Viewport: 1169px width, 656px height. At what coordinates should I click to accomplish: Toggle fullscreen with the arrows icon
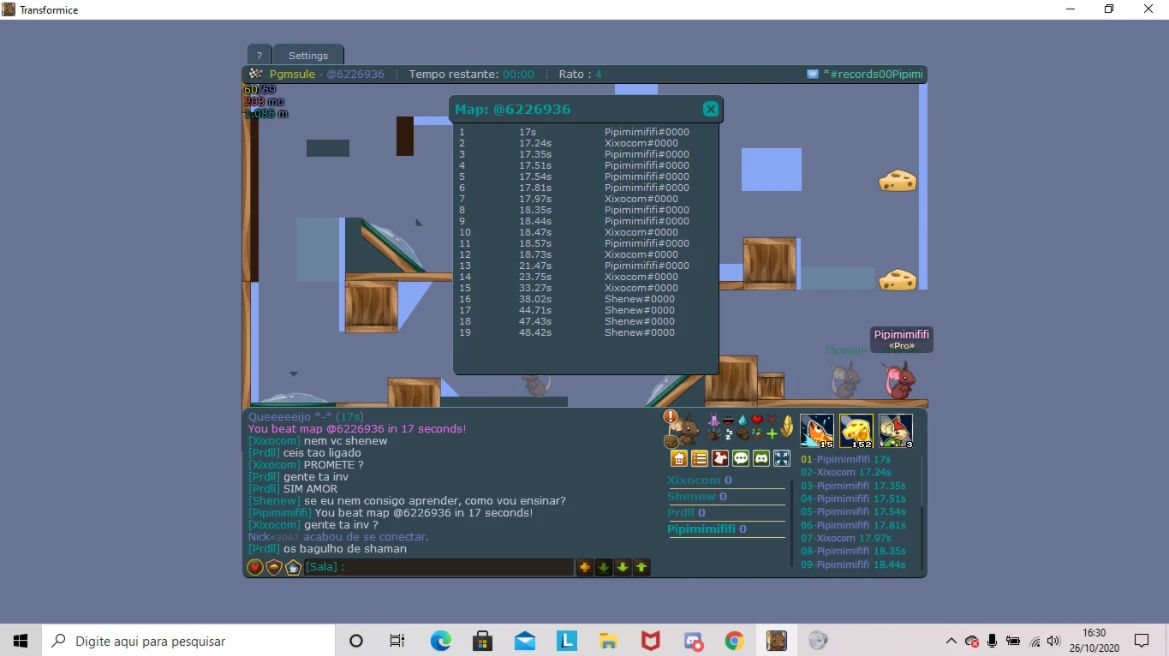[781, 458]
